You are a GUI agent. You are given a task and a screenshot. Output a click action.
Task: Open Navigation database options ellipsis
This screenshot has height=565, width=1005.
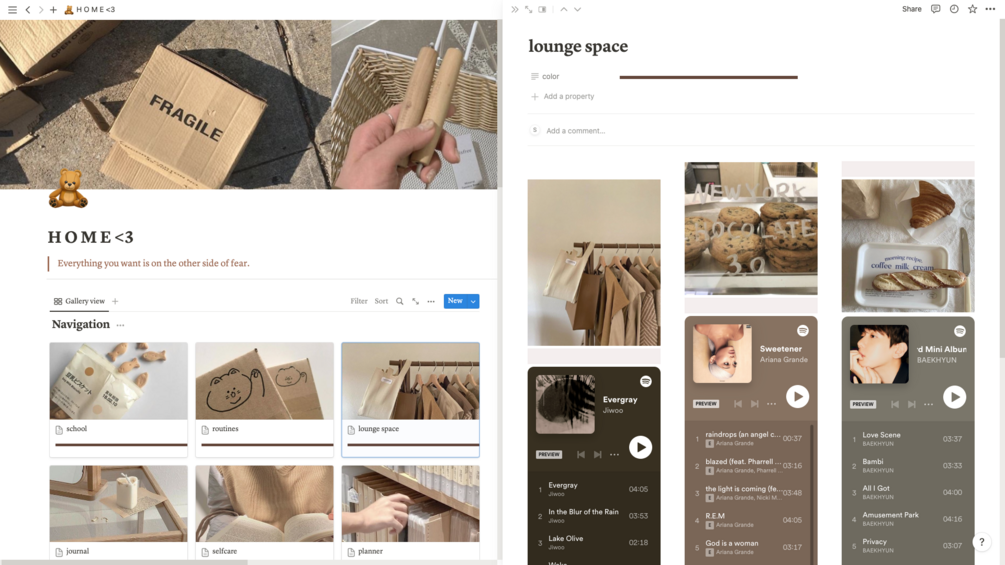click(x=120, y=325)
